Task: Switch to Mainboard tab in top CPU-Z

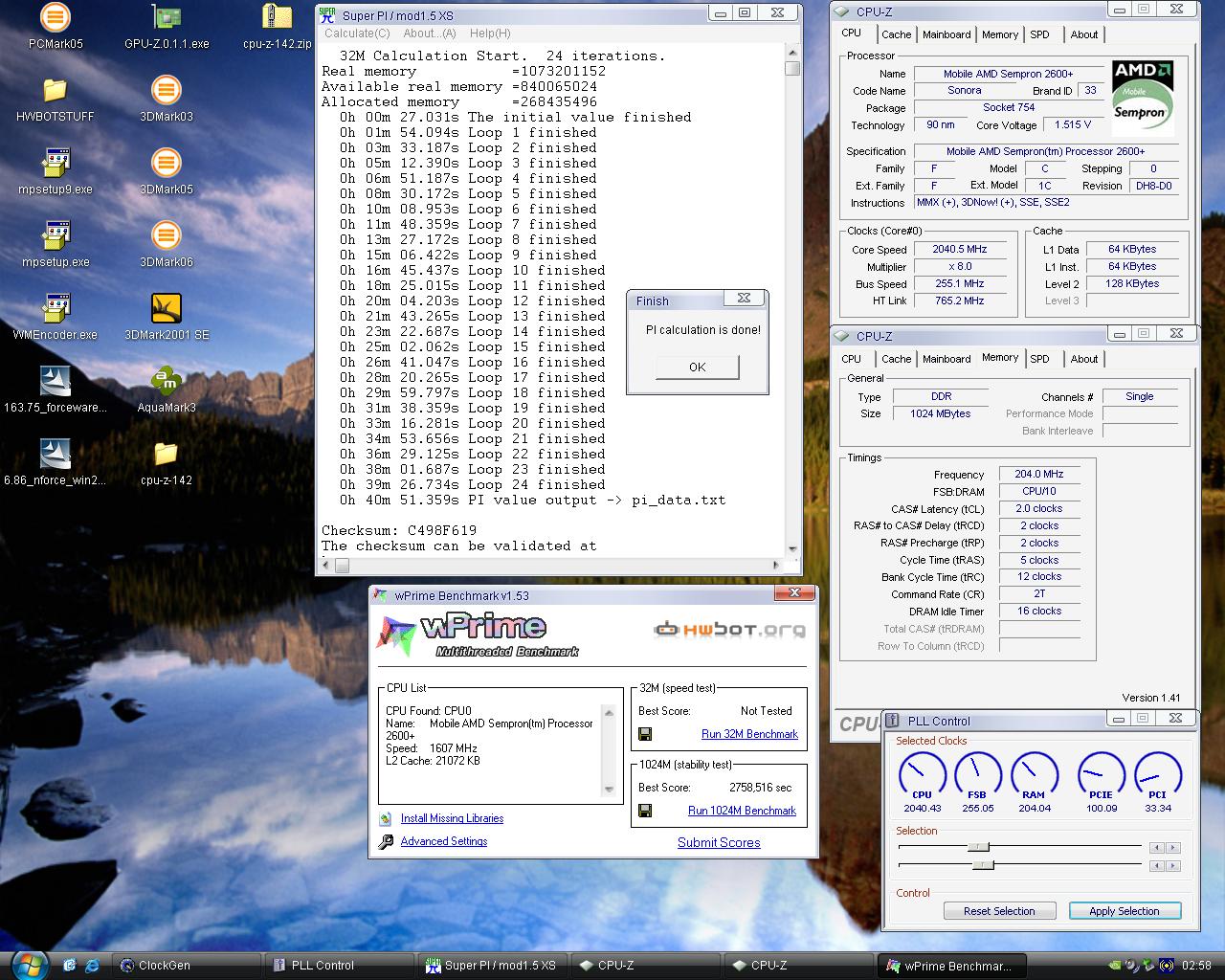Action: coord(947,34)
